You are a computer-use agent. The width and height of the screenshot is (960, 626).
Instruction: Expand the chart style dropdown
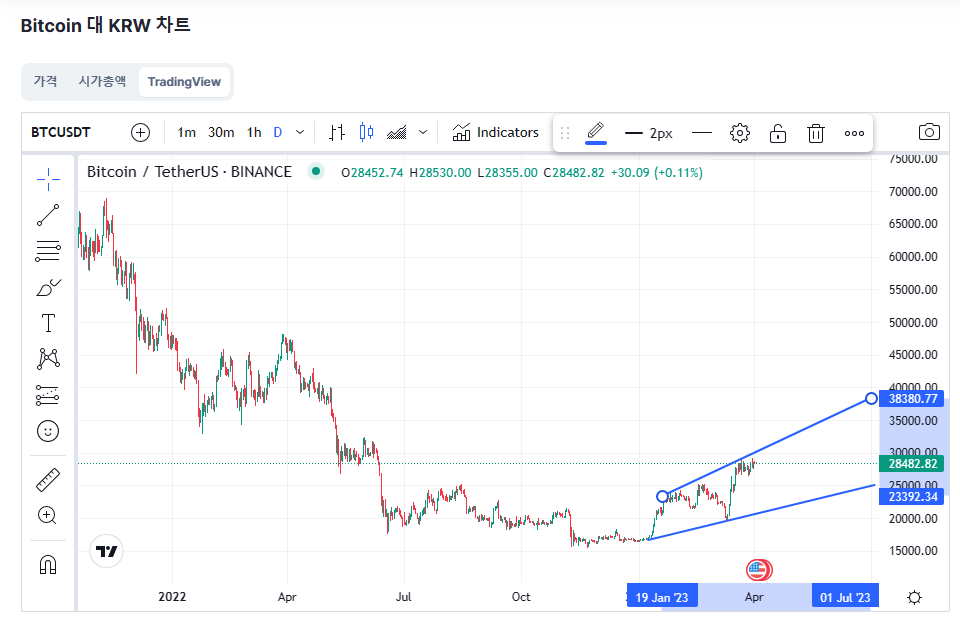(423, 132)
